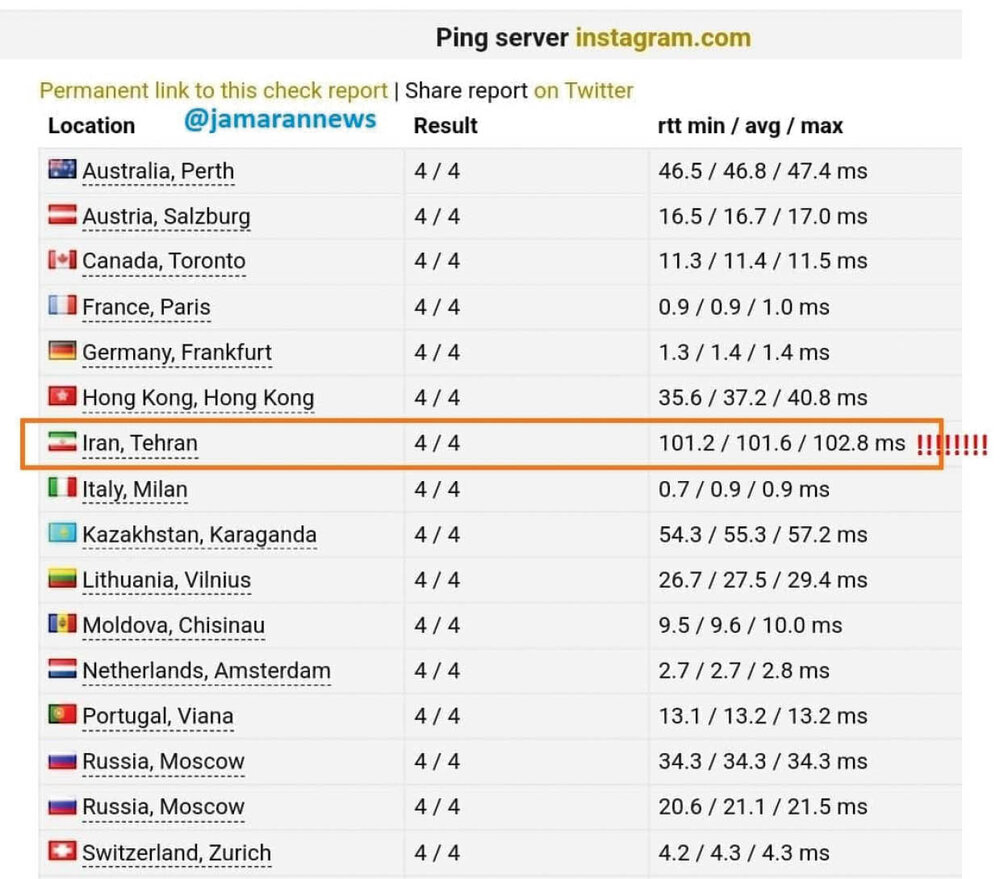This screenshot has width=1000, height=879.
Task: Click the Netherlands, Amsterdam location link
Action: click(206, 671)
